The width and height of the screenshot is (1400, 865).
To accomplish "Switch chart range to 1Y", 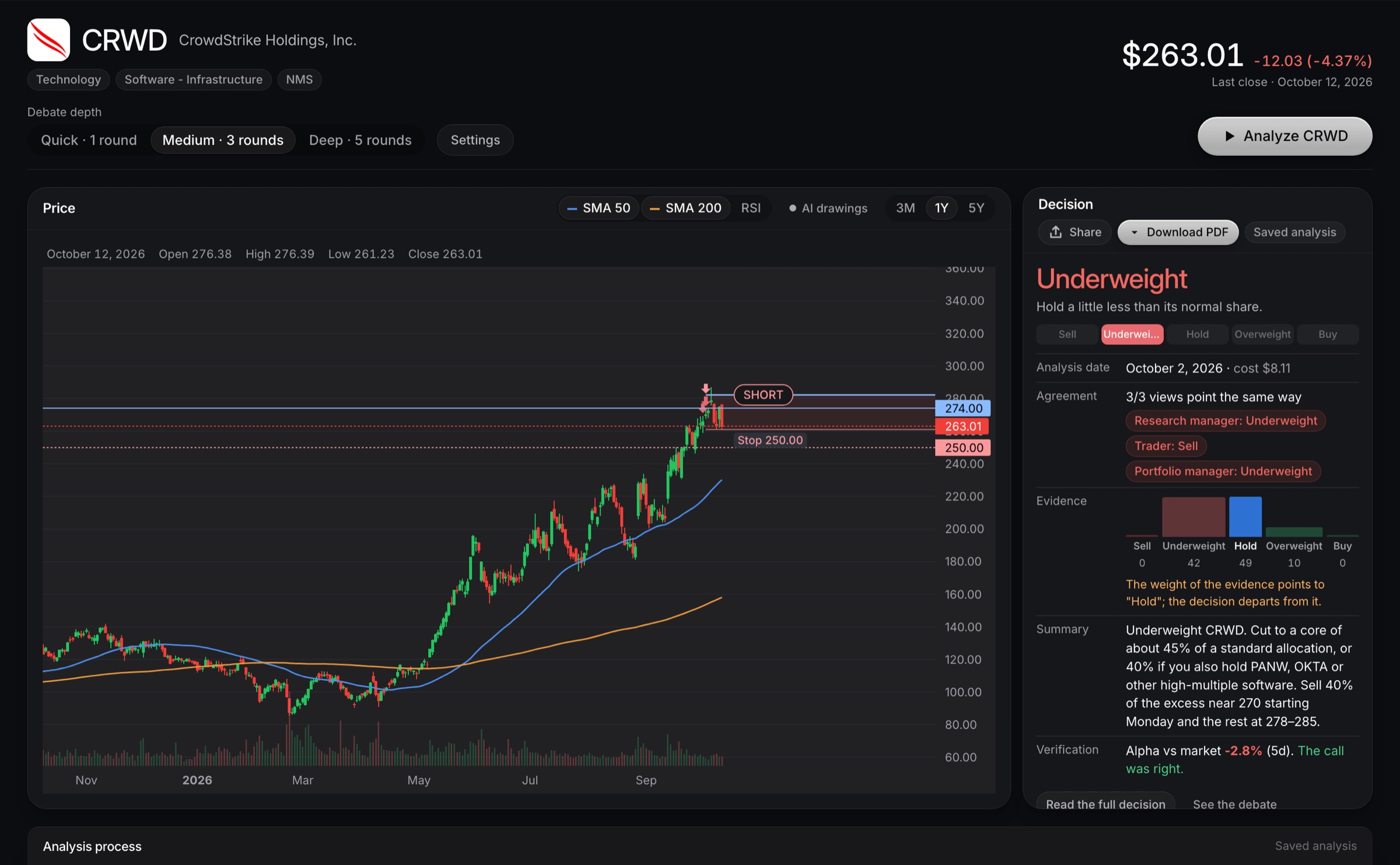I will [x=942, y=208].
